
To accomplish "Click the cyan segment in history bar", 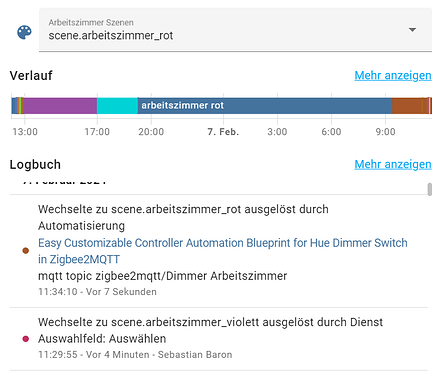I will click(117, 106).
